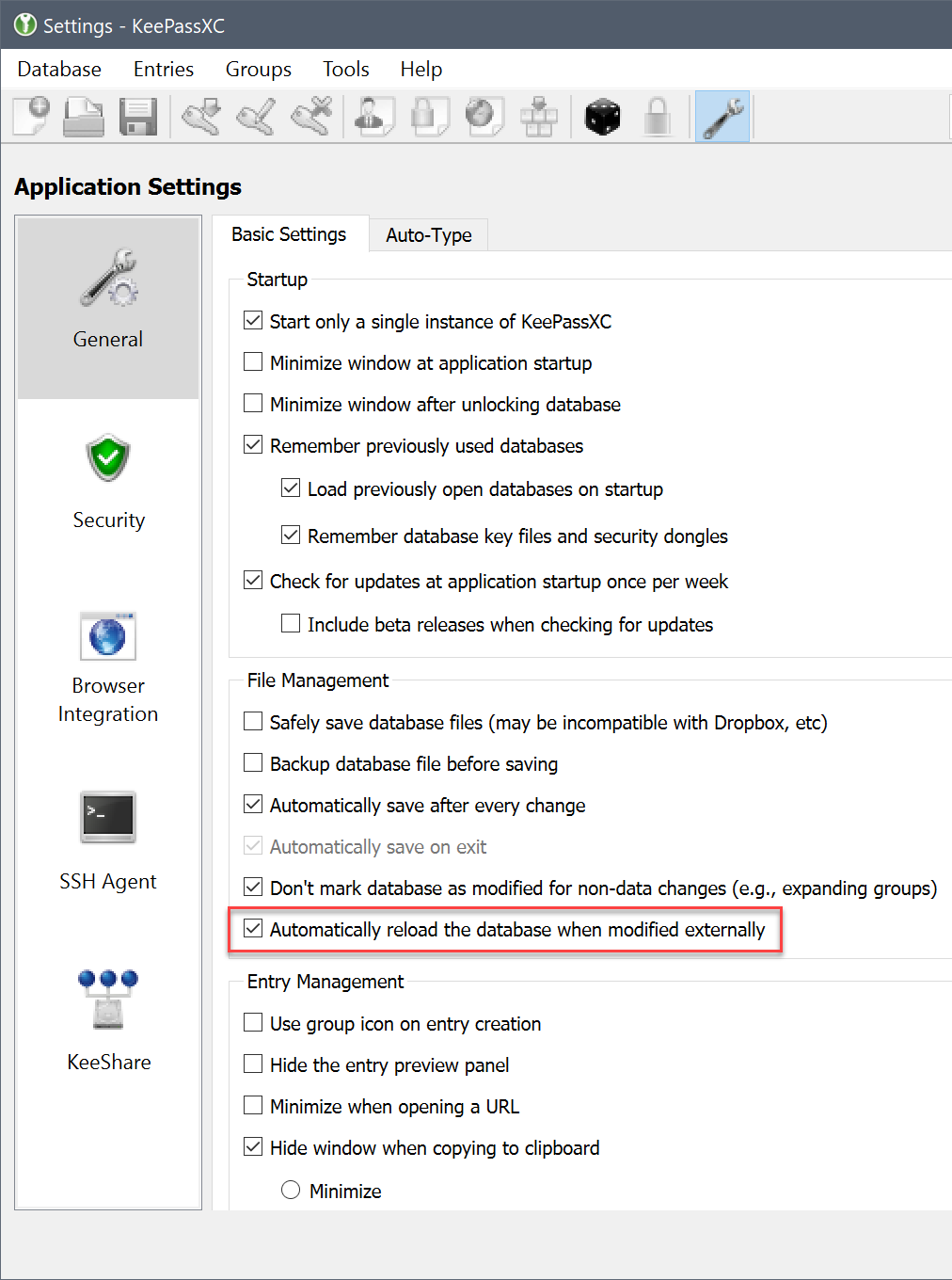Enable backup database file before saving
The height and width of the screenshot is (1280, 952).
[x=252, y=762]
